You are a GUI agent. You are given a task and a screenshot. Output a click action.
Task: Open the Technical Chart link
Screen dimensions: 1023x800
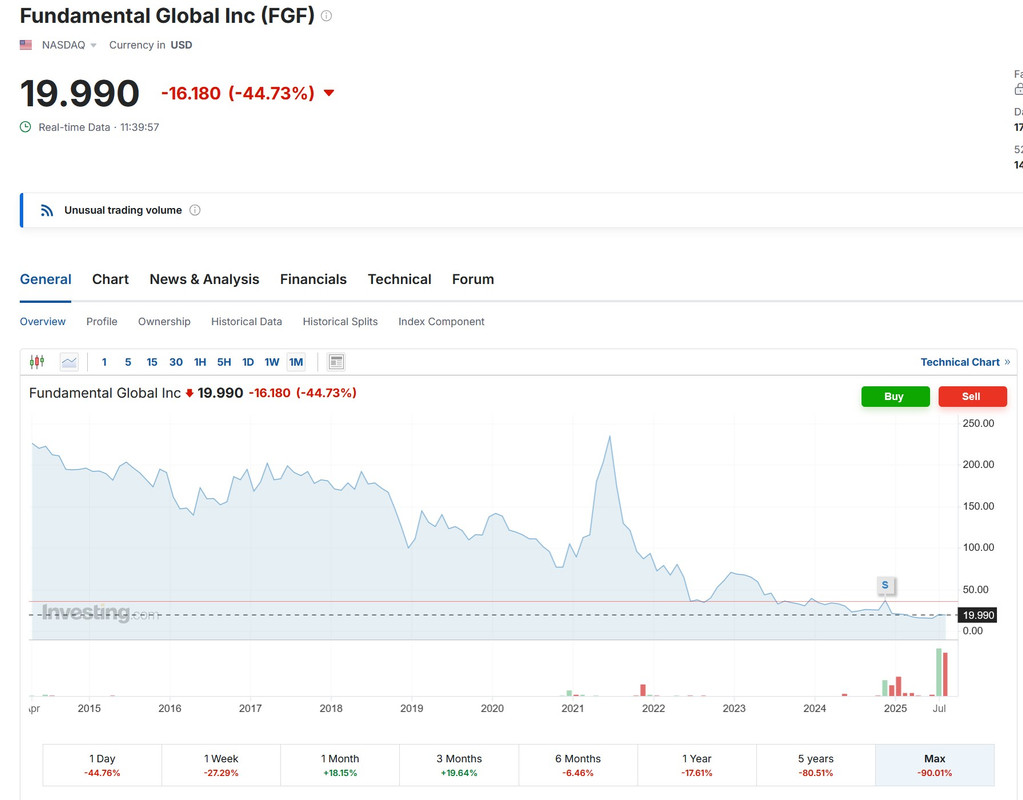tap(965, 362)
